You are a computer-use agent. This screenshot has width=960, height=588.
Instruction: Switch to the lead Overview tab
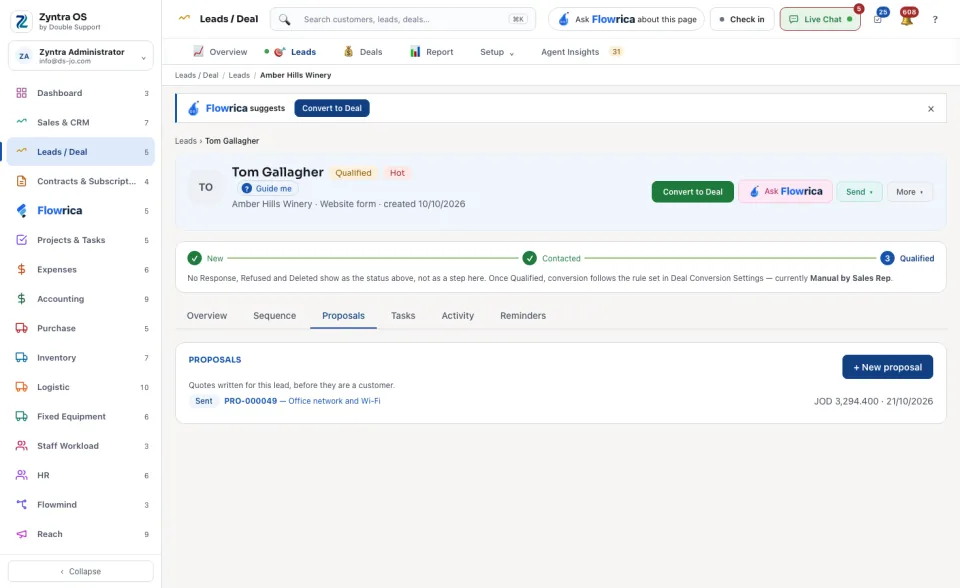point(207,315)
